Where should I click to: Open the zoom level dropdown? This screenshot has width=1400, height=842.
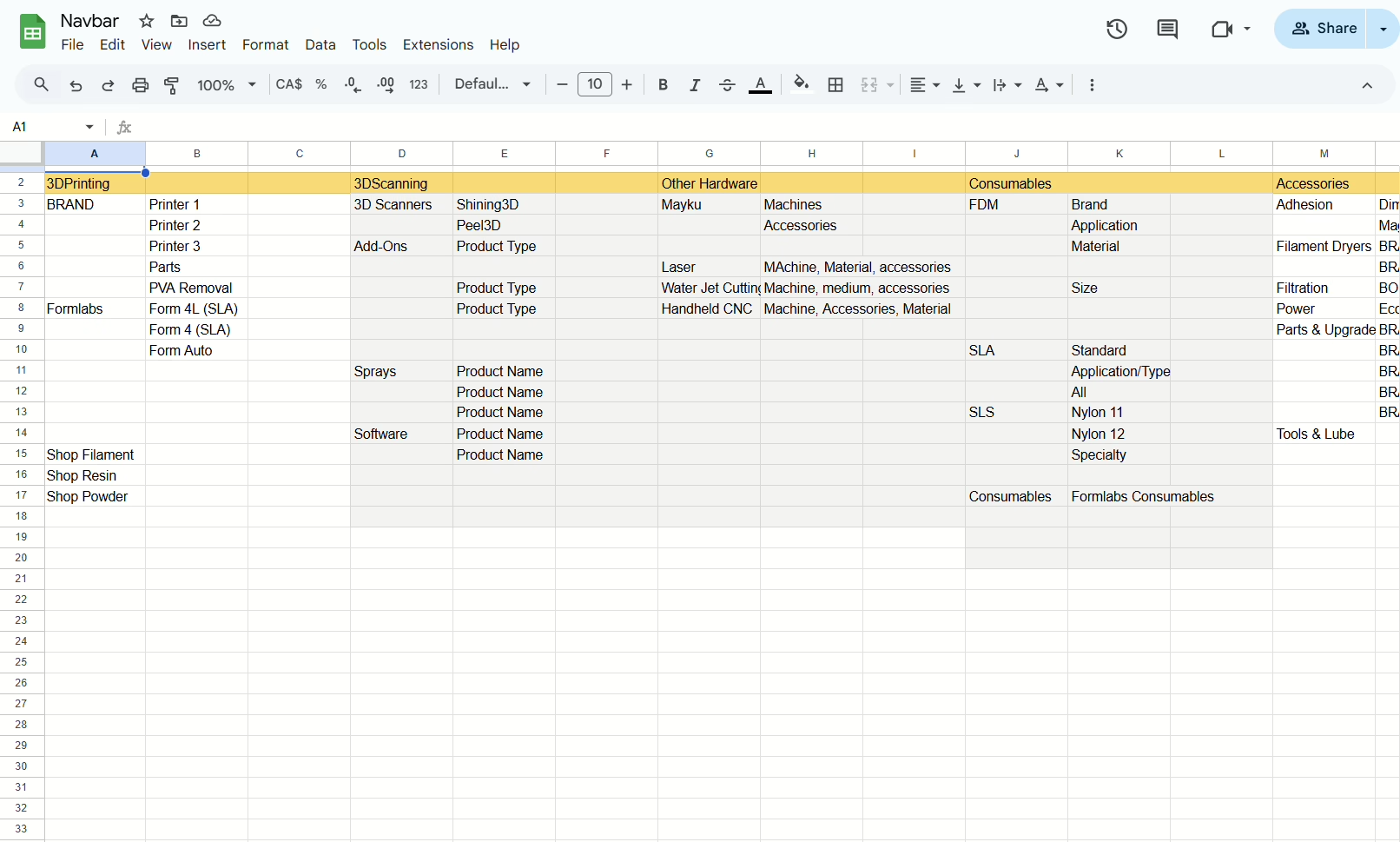click(226, 85)
